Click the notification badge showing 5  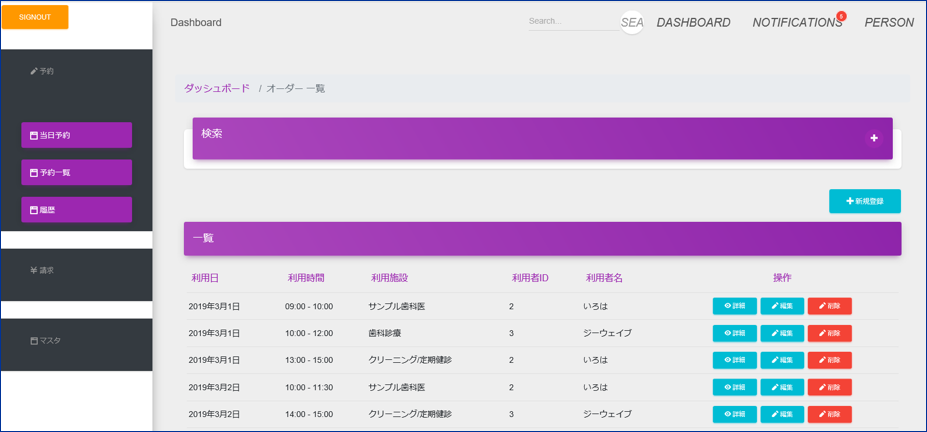(841, 16)
